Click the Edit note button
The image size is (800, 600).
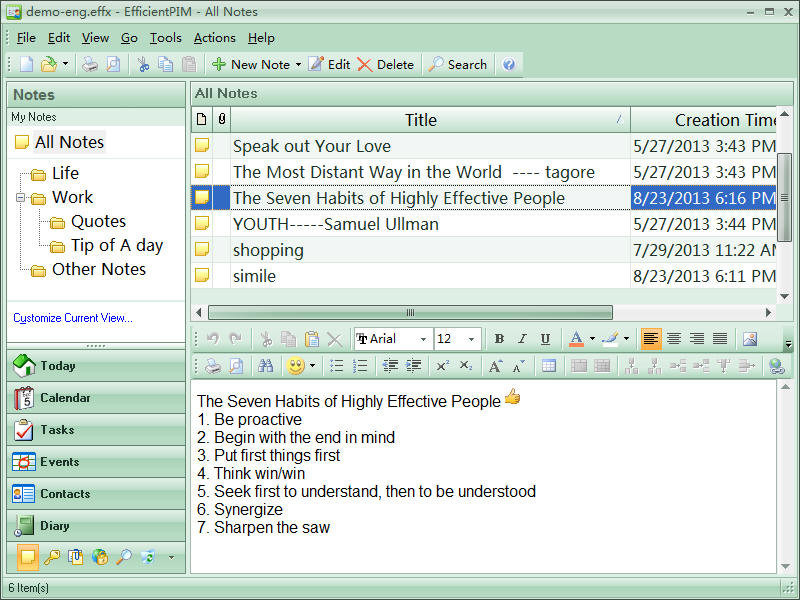coord(329,64)
